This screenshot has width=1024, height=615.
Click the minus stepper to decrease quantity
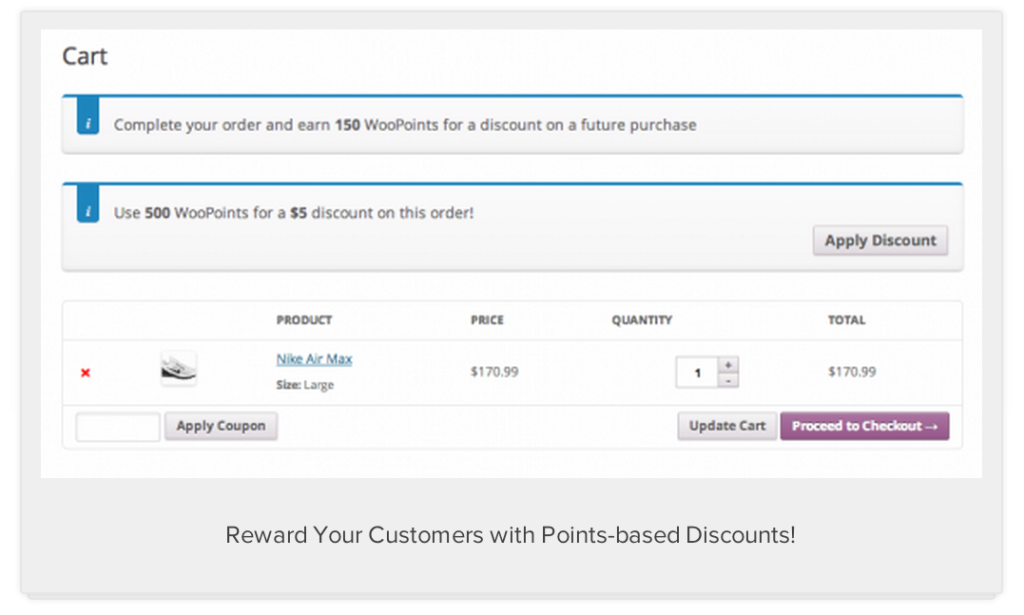pyautogui.click(x=728, y=379)
